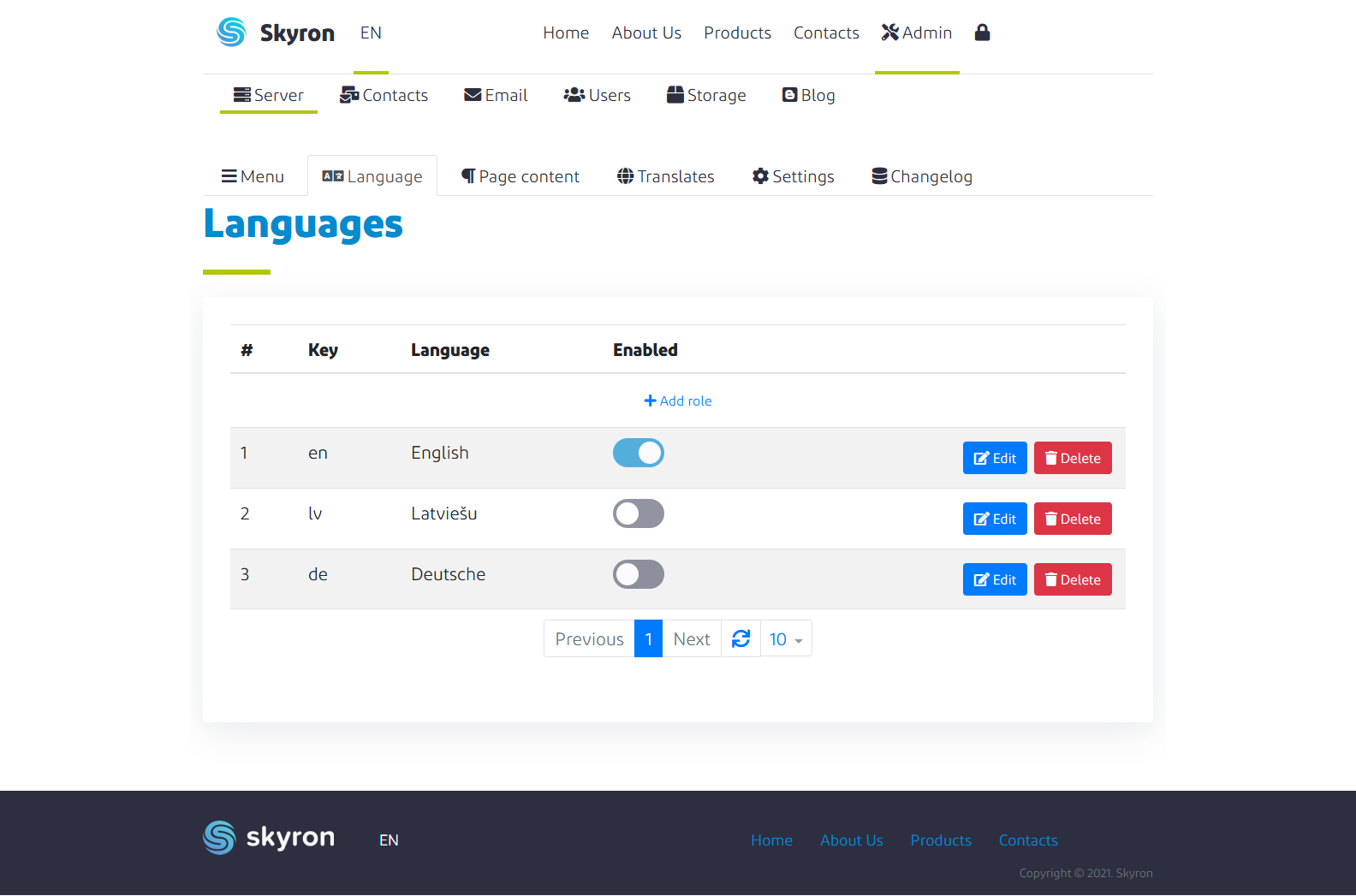The height and width of the screenshot is (896, 1356).
Task: Click the lock icon in top navigation
Action: 982,33
